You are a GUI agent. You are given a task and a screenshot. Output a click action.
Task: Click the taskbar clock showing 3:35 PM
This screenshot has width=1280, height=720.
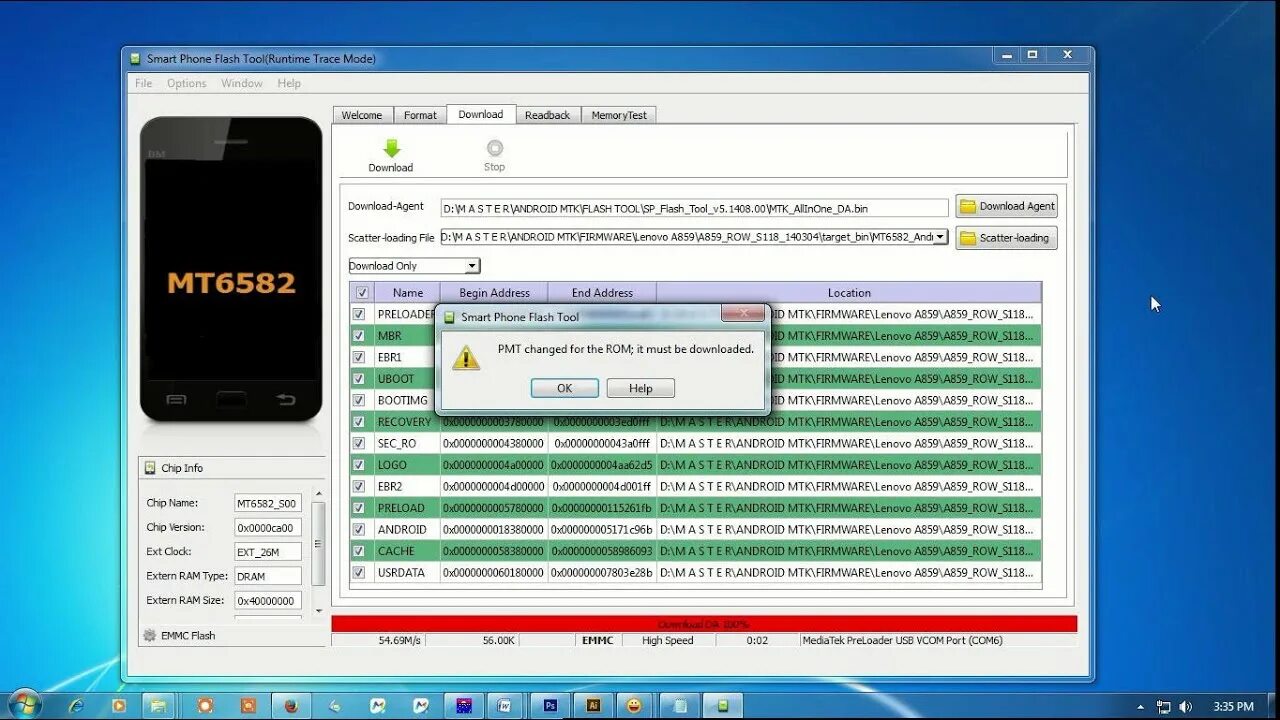(1233, 706)
